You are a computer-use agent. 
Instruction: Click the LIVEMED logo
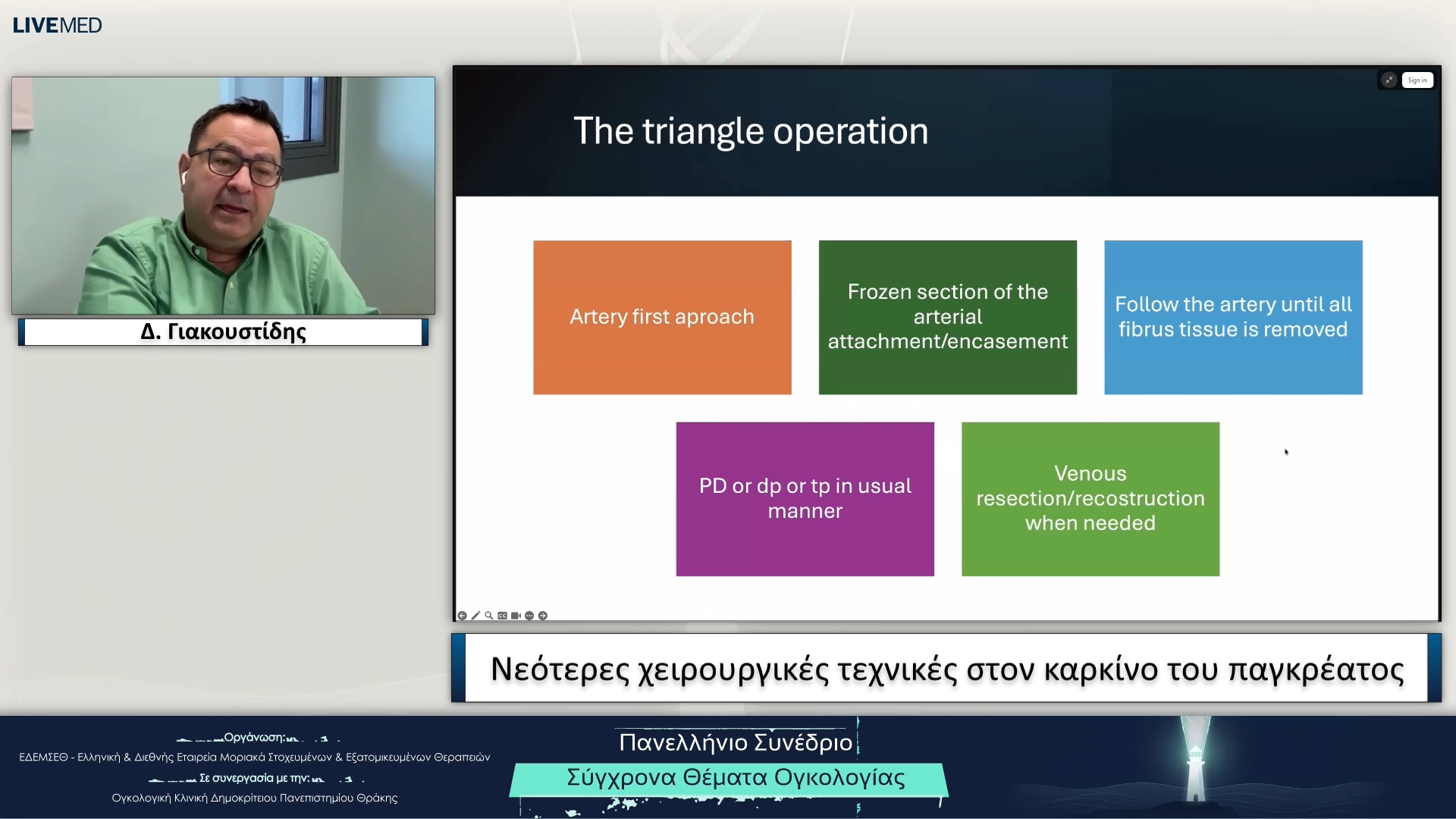[57, 24]
